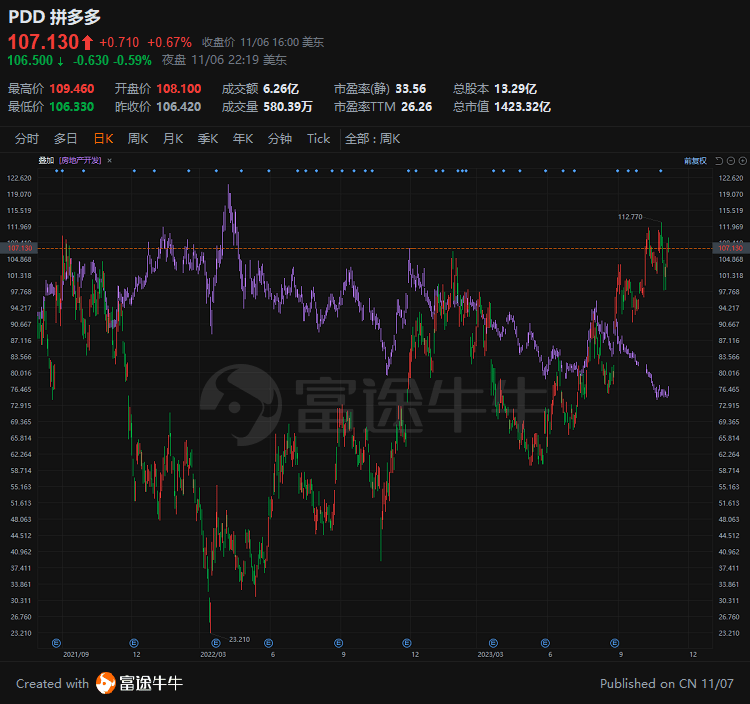Screen dimensions: 750x704
Task: Click the 开盘价 value 108.100
Action: [x=179, y=89]
